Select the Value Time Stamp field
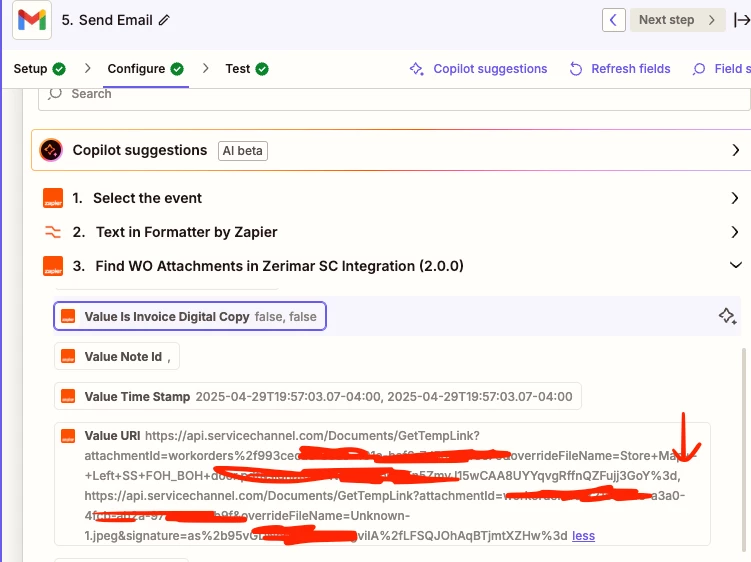 318,396
